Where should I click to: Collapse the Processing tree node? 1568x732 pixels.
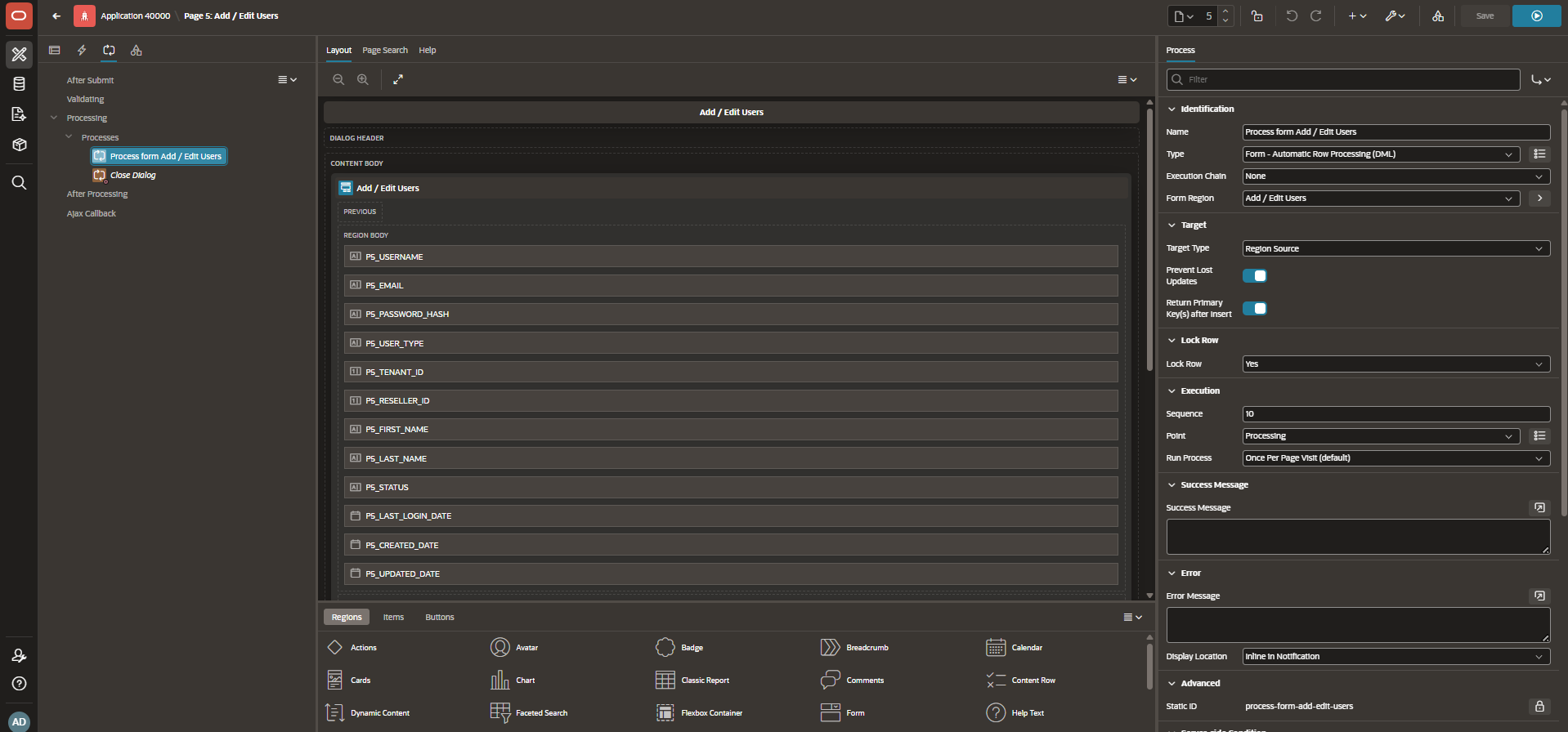point(54,118)
